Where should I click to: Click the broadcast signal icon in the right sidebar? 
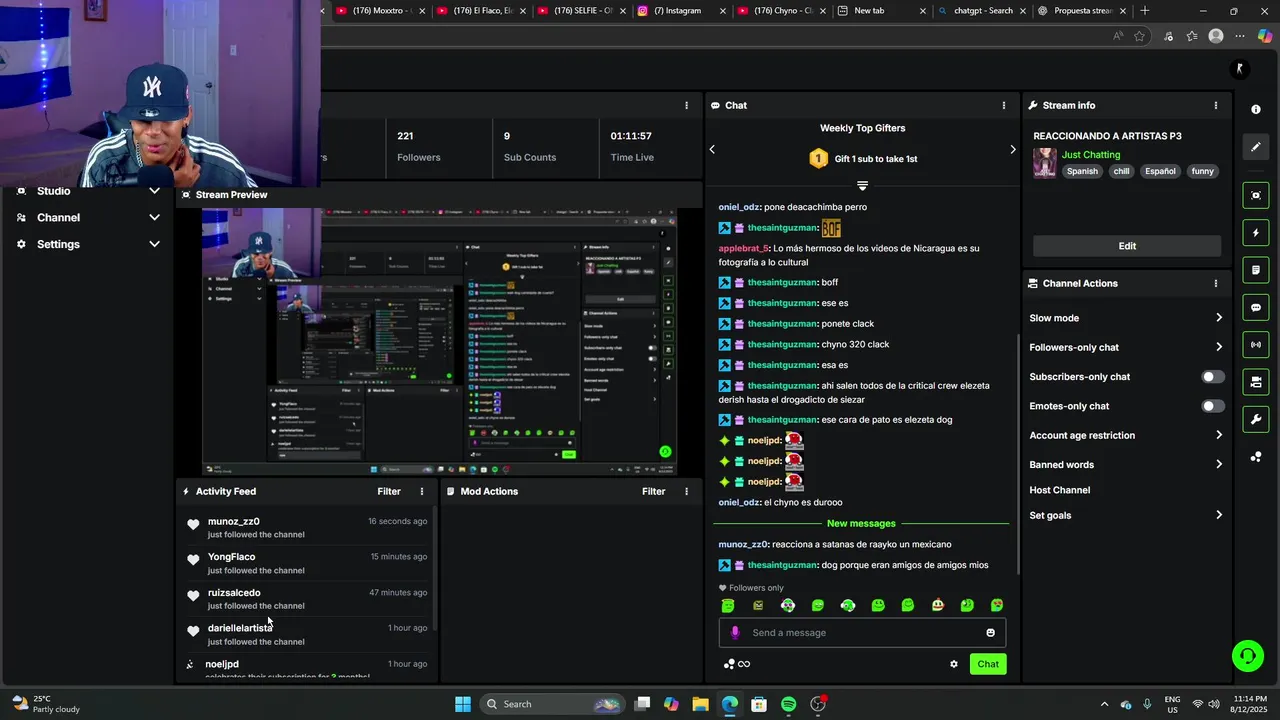coord(1256,345)
